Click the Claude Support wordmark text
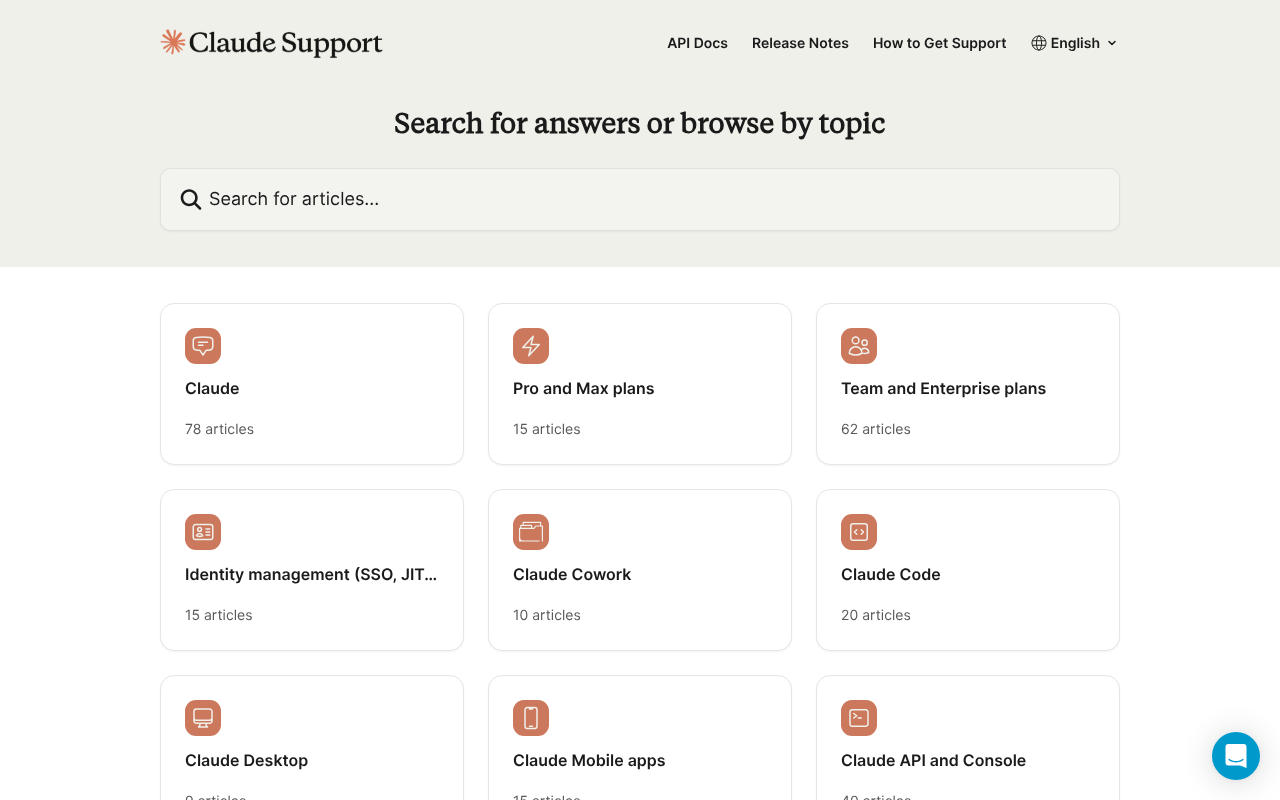Screen dimensions: 1280x800 pyautogui.click(x=285, y=43)
